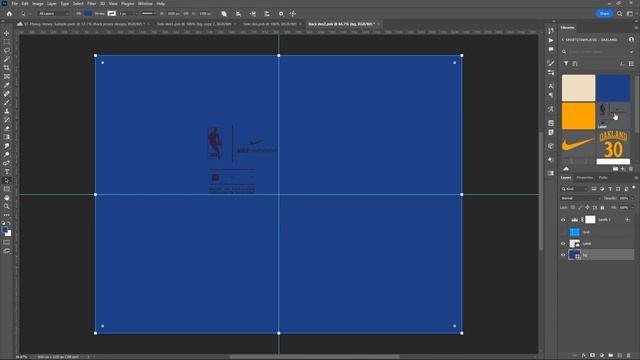The height and width of the screenshot is (360, 640).
Task: Open the path operations icon in options bar
Action: click(224, 13)
